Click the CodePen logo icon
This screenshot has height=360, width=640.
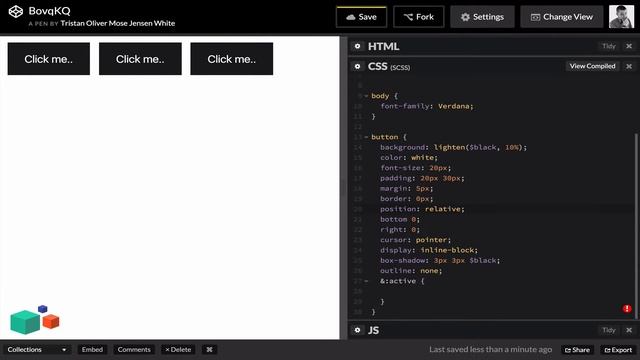pyautogui.click(x=16, y=11)
